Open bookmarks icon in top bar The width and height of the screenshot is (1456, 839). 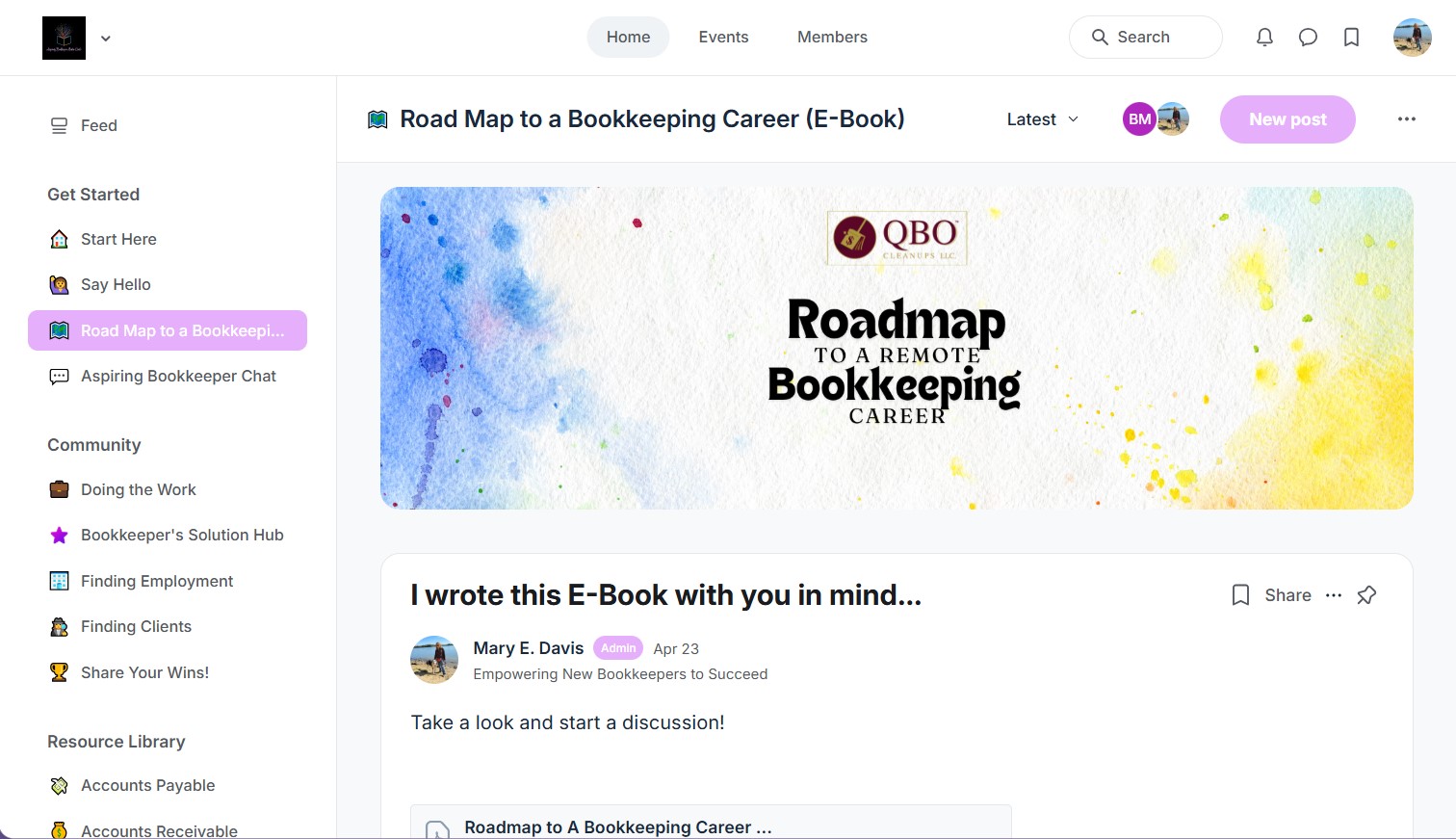pos(1351,38)
